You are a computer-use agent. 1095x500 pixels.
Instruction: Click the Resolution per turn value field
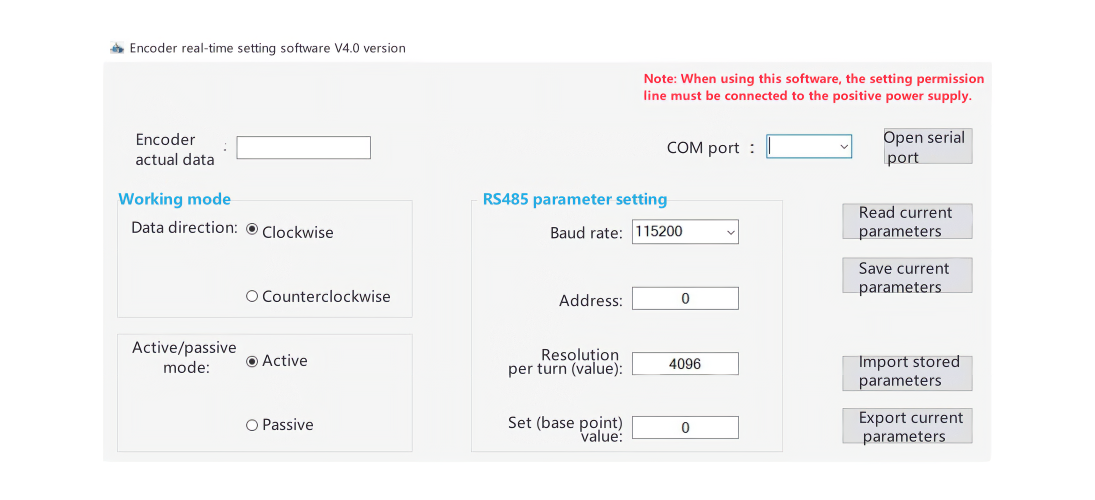[x=685, y=364]
